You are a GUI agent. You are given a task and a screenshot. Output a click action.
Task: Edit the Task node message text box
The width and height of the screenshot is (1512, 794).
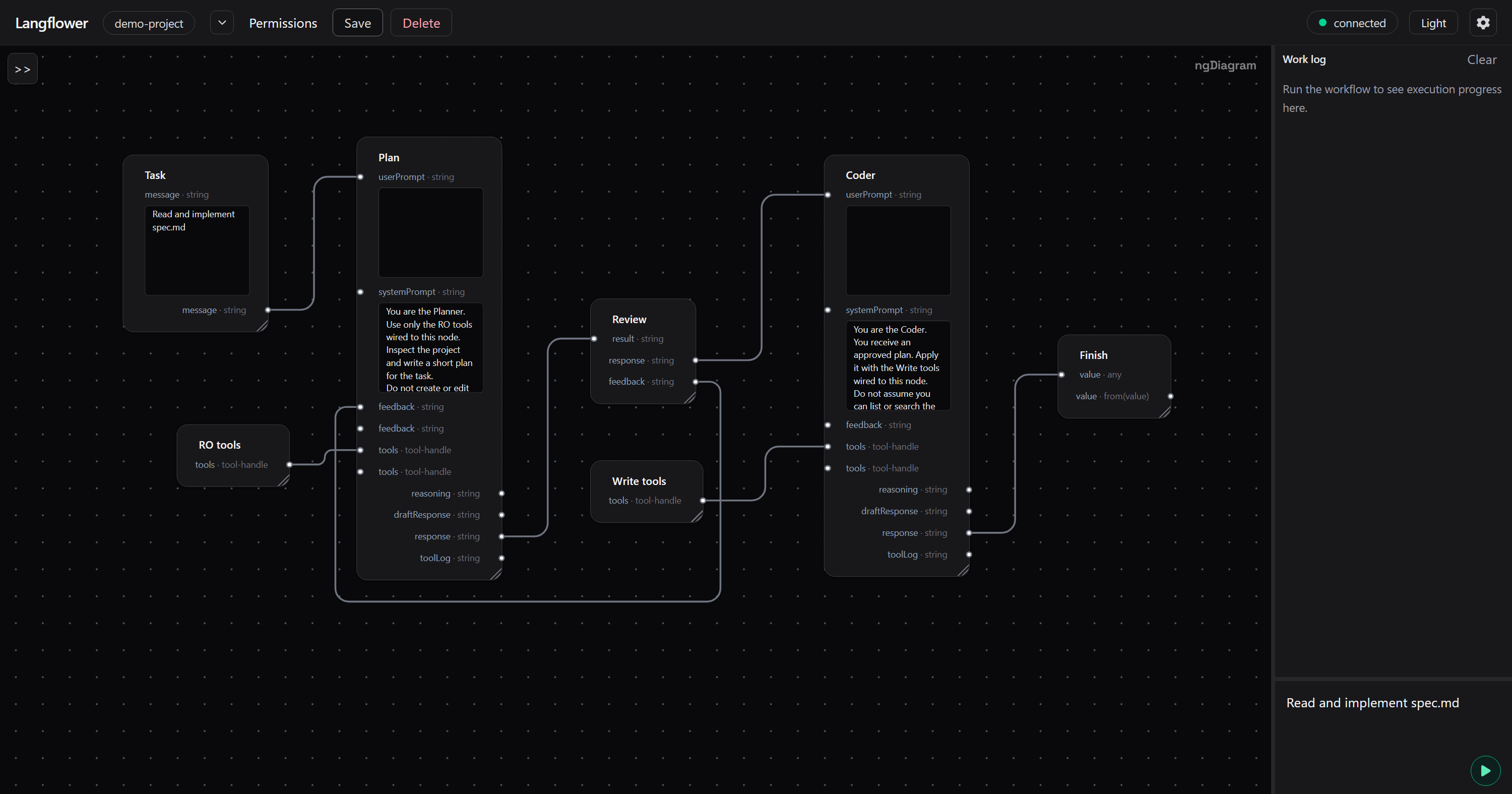[x=197, y=250]
